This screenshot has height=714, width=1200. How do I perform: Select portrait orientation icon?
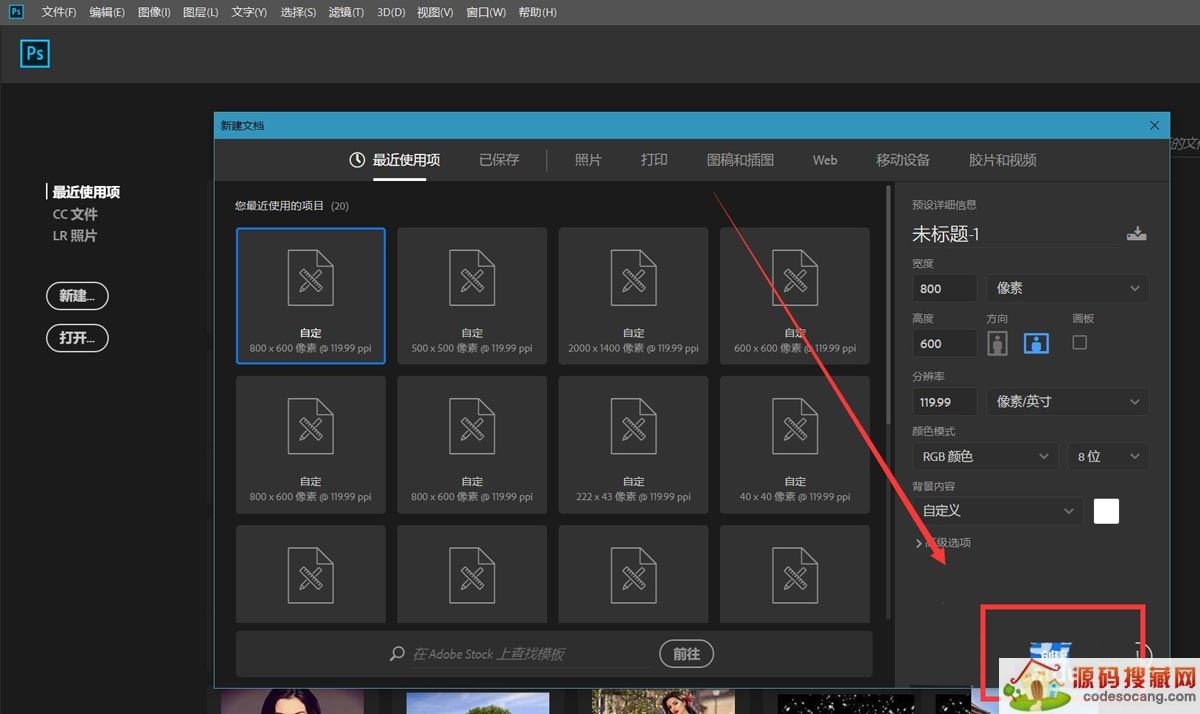click(x=997, y=343)
